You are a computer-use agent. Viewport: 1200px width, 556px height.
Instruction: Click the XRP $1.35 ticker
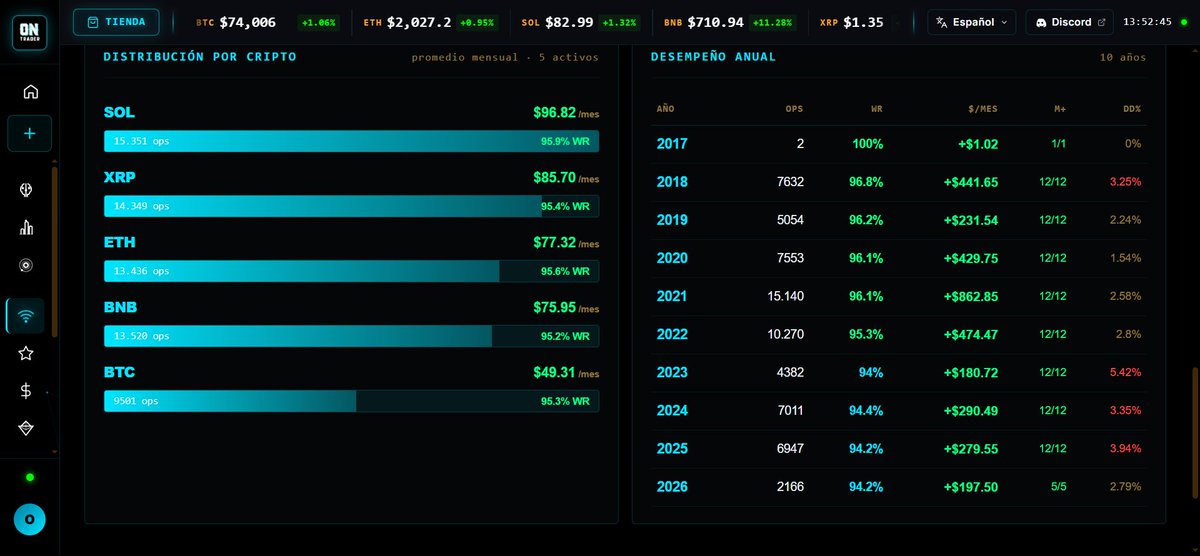tap(851, 22)
